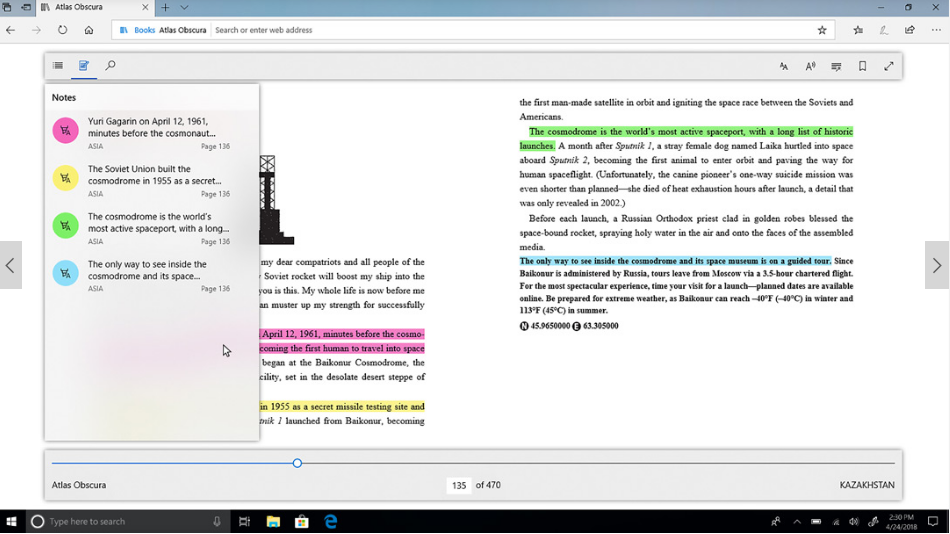The width and height of the screenshot is (950, 534).
Task: Open Task View on the taskbar
Action: pos(244,521)
